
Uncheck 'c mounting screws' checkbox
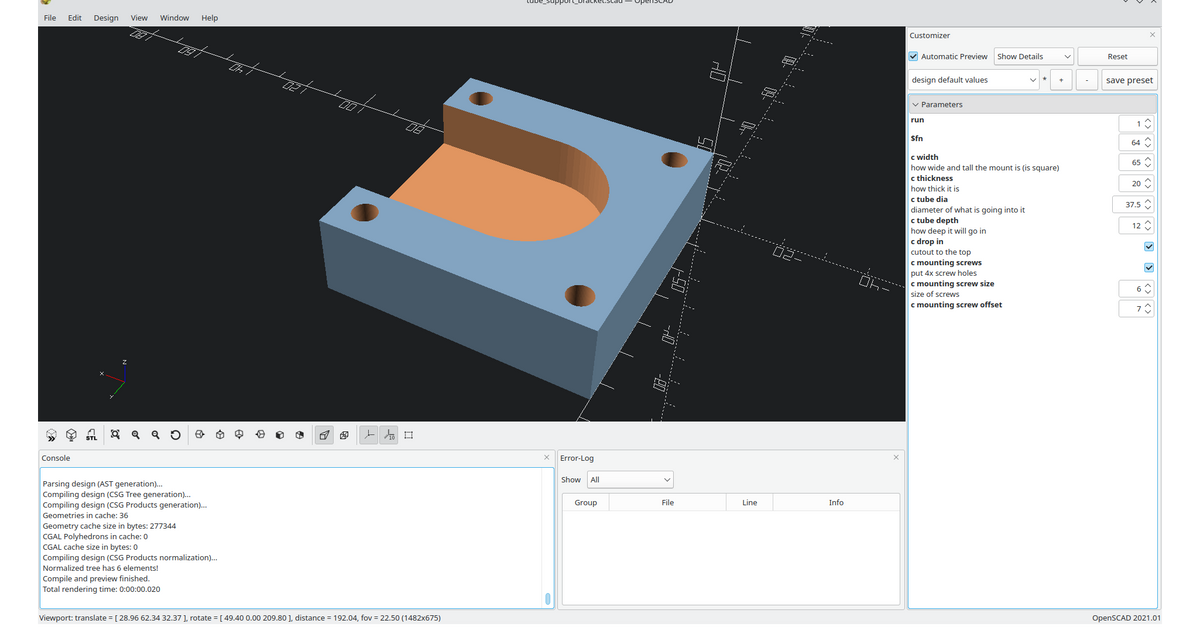[x=1148, y=267]
